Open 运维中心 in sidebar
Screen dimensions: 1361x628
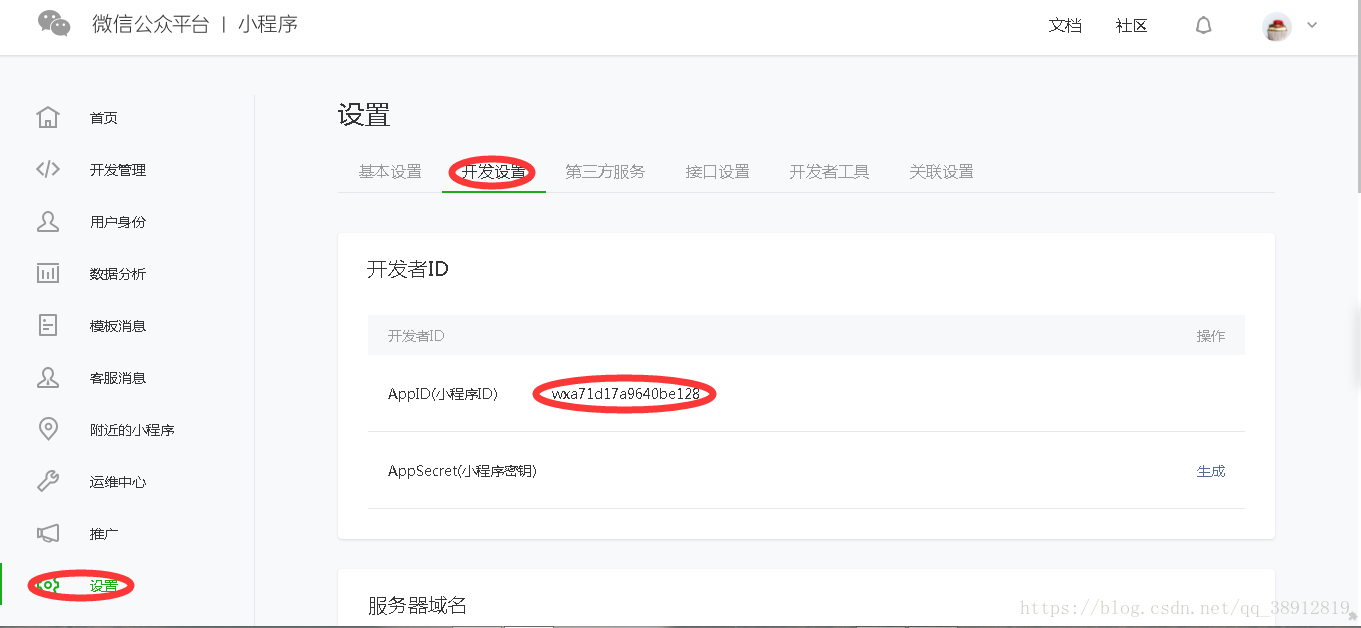tap(118, 482)
